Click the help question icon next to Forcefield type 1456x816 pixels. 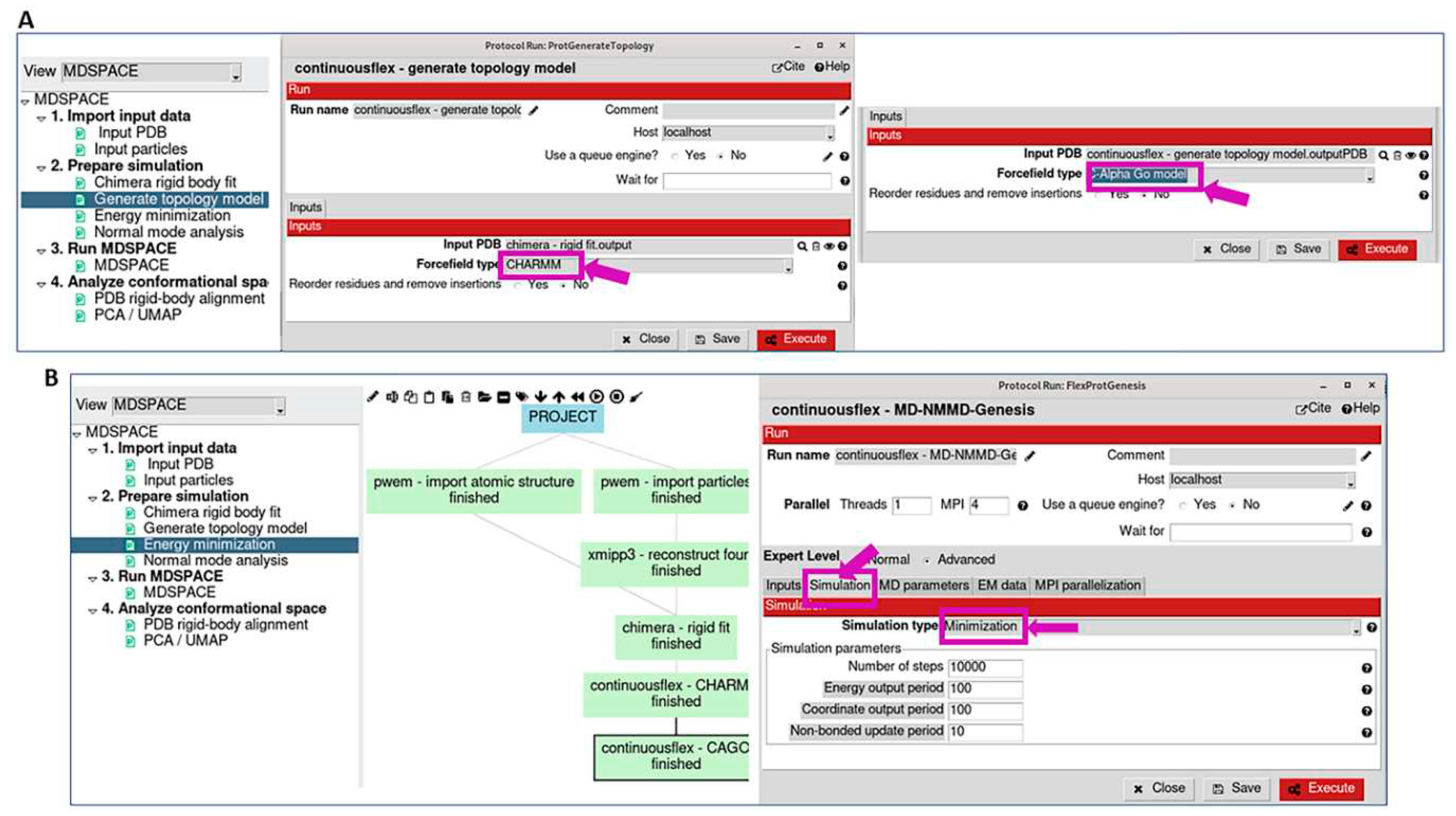[x=842, y=265]
